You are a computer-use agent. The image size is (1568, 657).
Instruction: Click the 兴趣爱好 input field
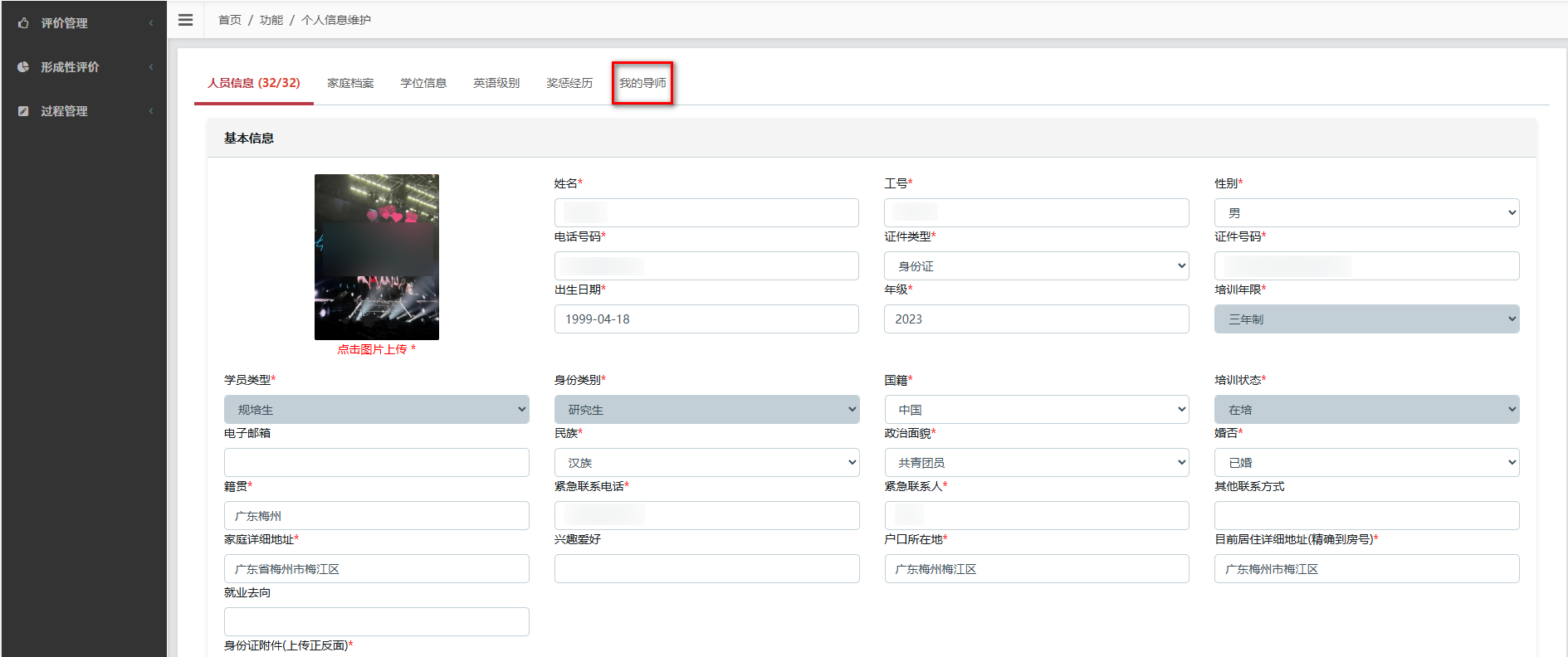706,568
